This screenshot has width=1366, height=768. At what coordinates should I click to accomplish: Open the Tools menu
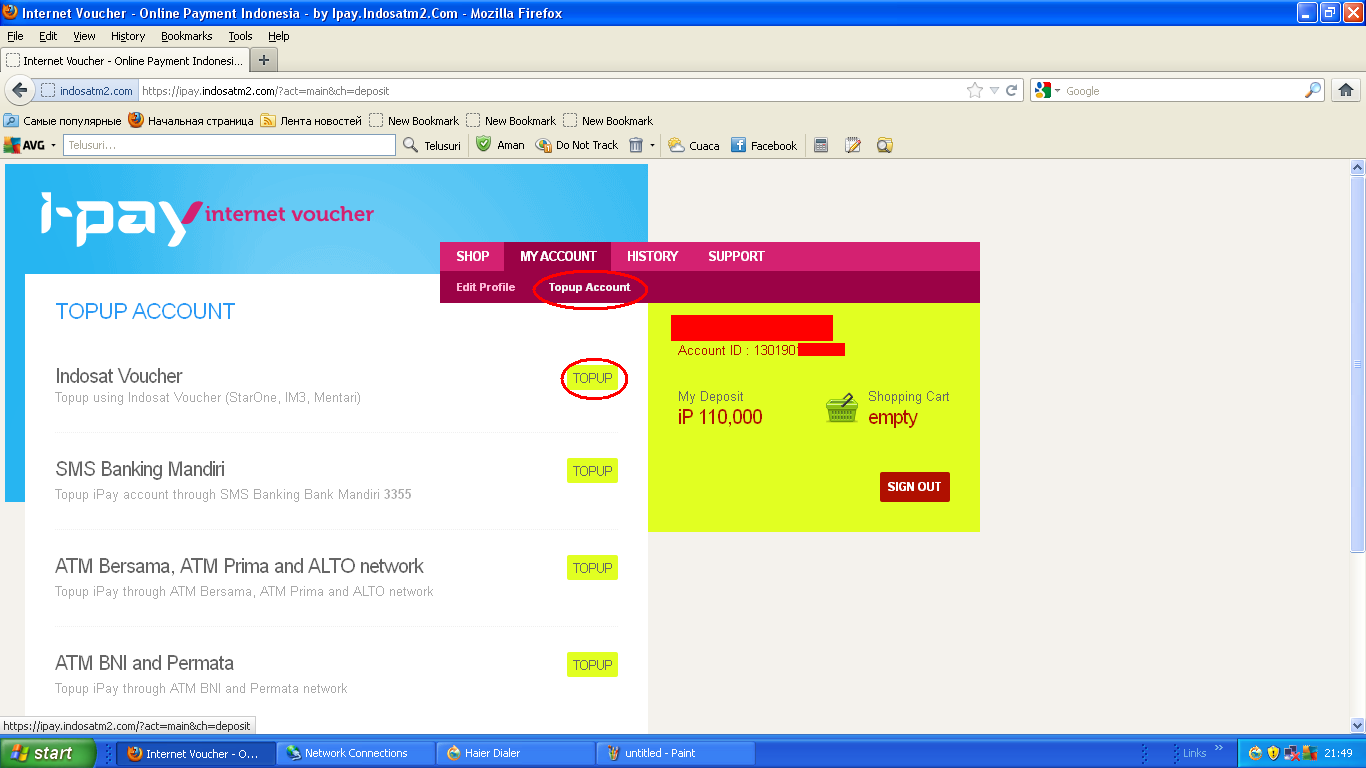pos(241,36)
